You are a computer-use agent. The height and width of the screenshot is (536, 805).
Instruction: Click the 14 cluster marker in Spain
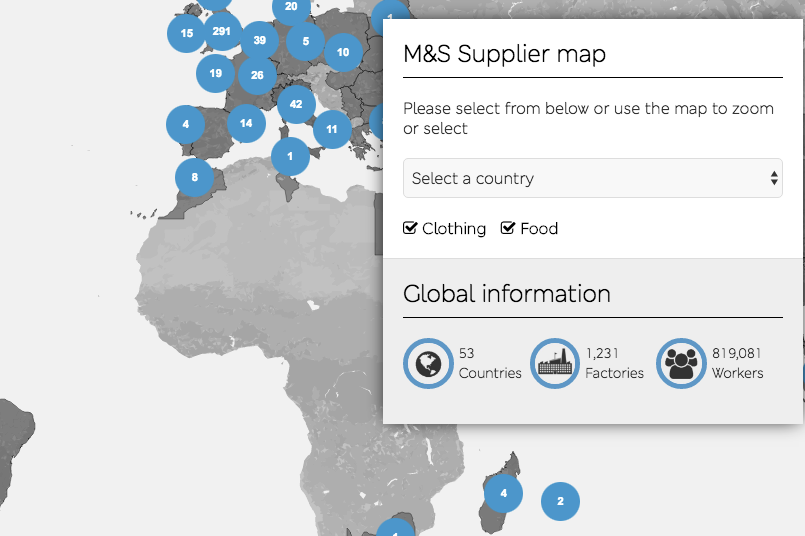tap(246, 123)
